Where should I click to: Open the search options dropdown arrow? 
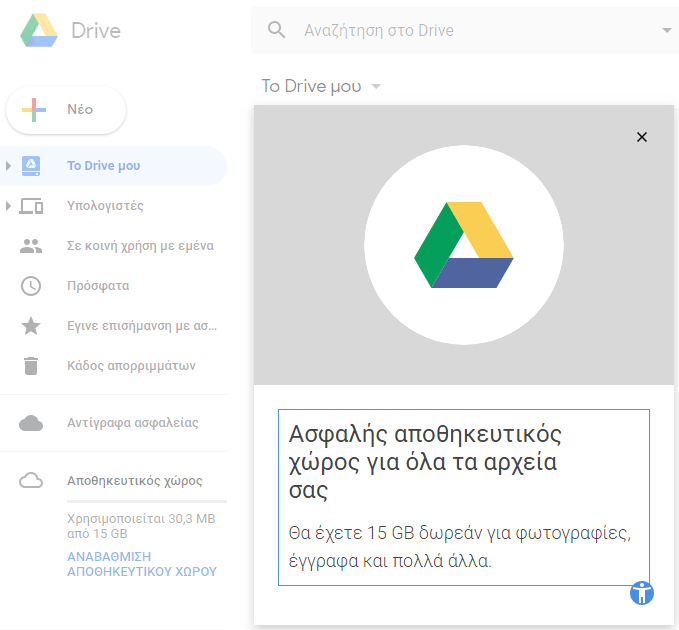[x=667, y=30]
